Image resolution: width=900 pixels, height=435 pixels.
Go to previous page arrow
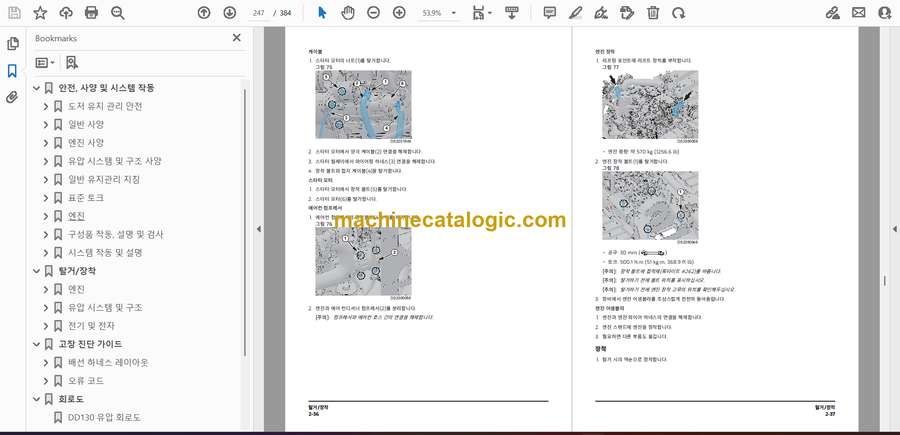click(x=204, y=13)
